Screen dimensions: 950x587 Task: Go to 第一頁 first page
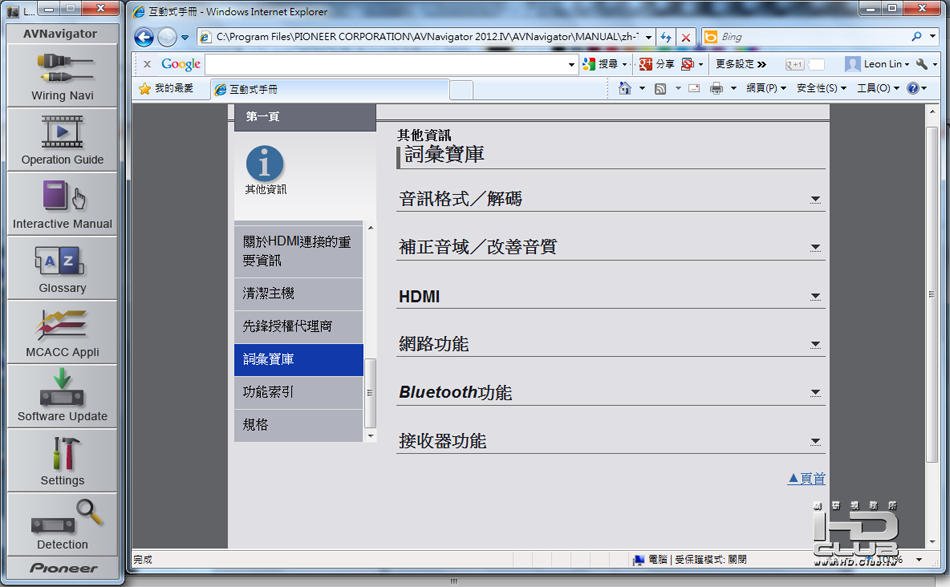[x=305, y=117]
